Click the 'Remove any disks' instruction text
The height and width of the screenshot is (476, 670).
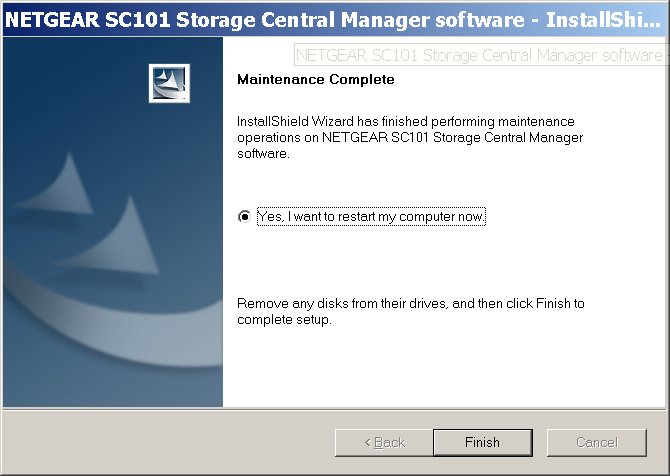coord(411,303)
